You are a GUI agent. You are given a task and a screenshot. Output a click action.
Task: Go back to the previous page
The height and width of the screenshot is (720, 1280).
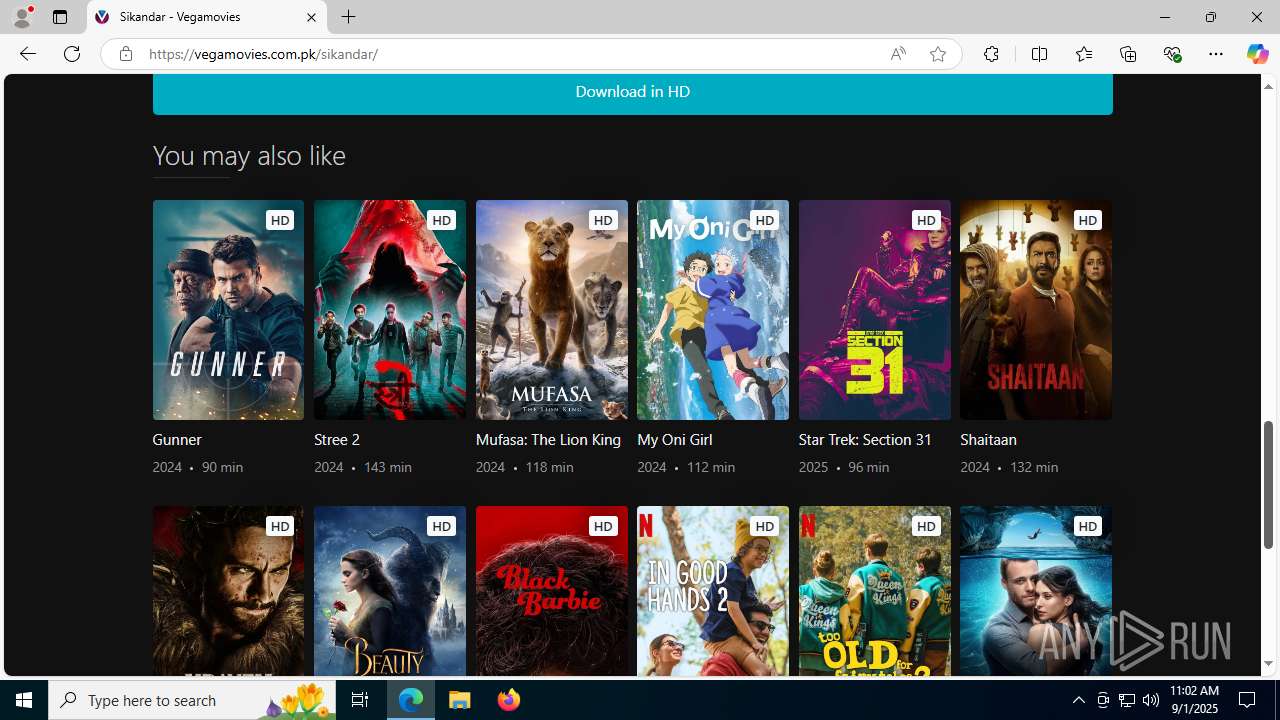(28, 54)
